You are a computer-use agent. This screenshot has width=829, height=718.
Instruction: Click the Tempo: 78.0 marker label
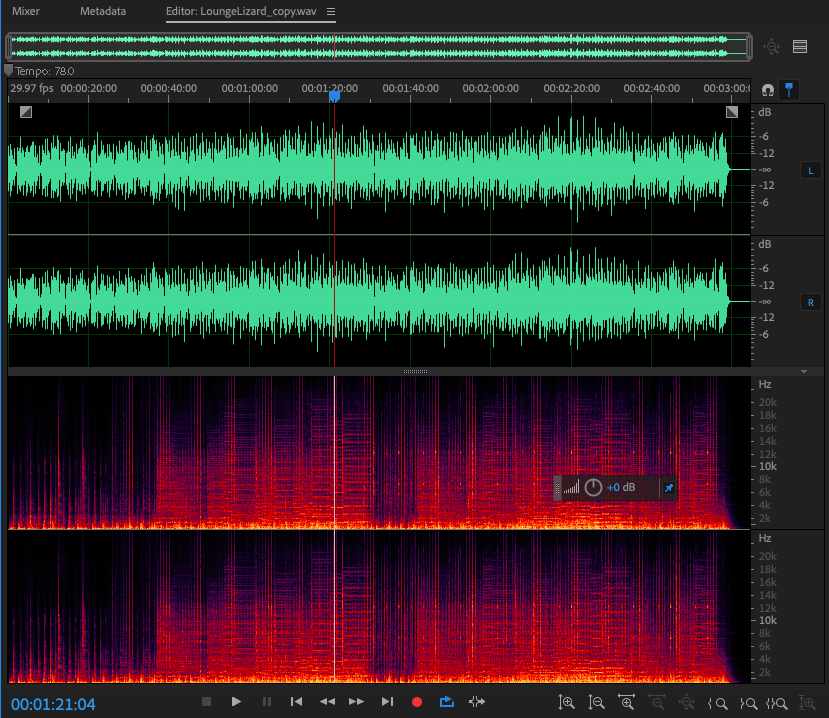click(x=45, y=71)
